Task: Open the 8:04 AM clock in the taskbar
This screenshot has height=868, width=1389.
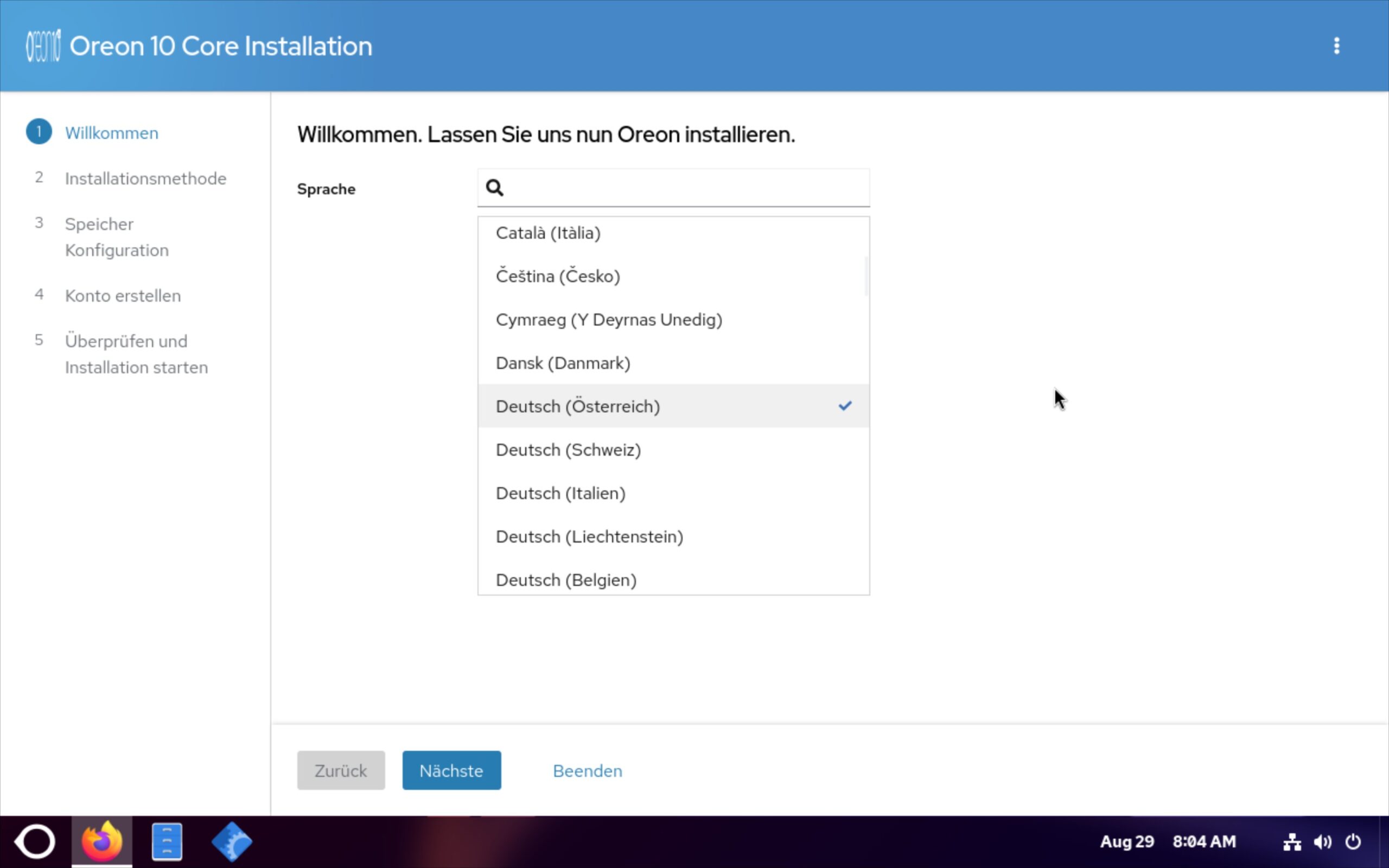Action: [x=1203, y=841]
